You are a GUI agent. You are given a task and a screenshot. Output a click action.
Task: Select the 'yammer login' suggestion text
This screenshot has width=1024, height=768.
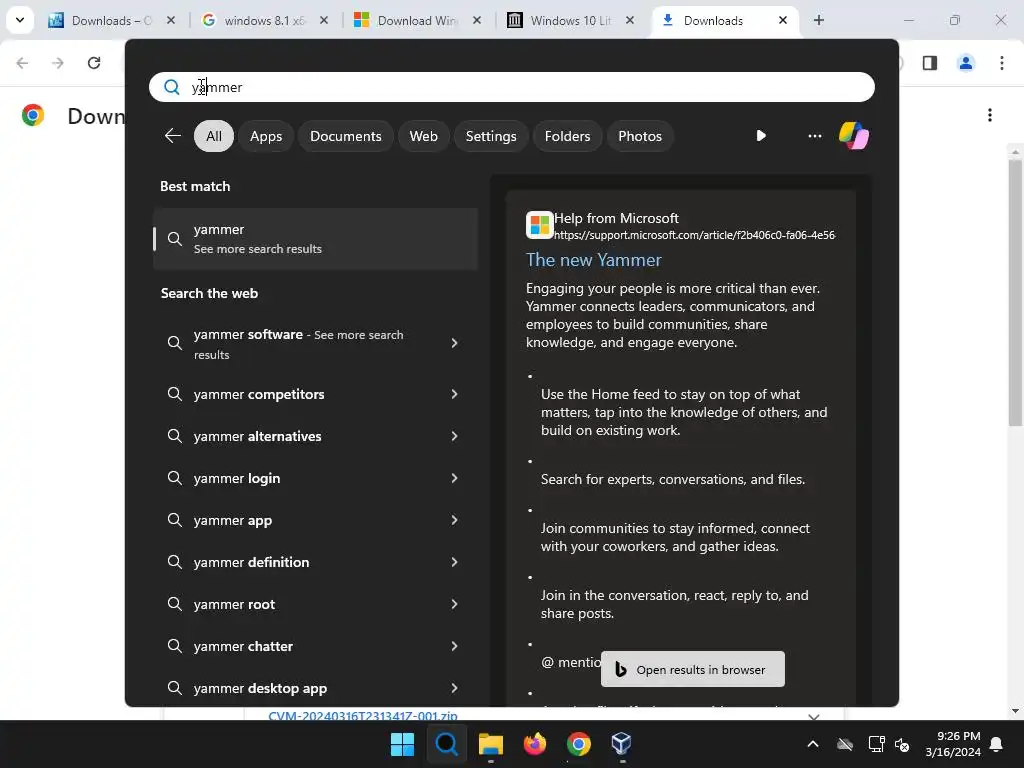(x=236, y=478)
